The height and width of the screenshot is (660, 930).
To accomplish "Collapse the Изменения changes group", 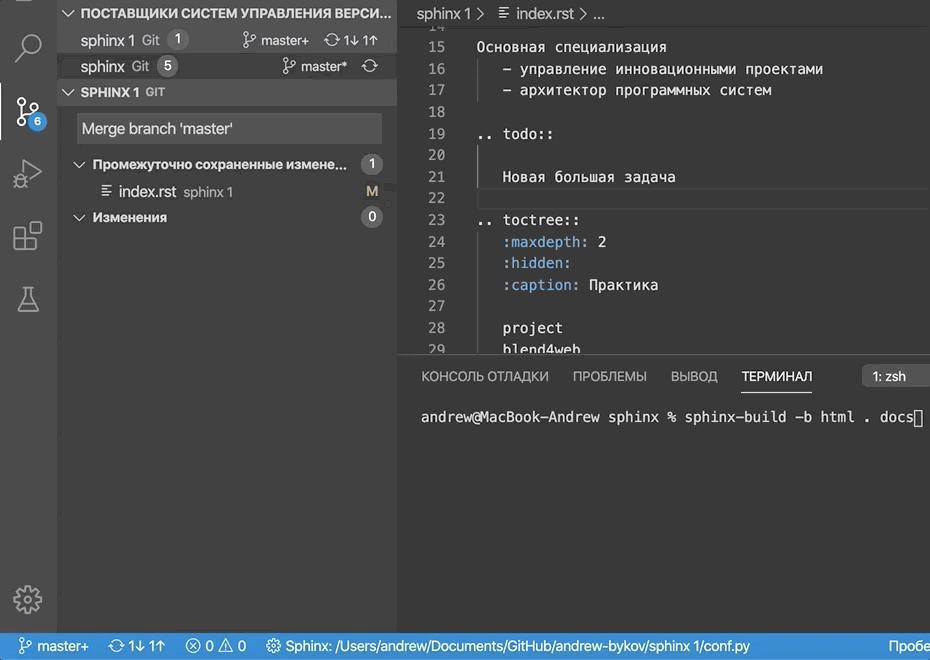I will (x=80, y=217).
